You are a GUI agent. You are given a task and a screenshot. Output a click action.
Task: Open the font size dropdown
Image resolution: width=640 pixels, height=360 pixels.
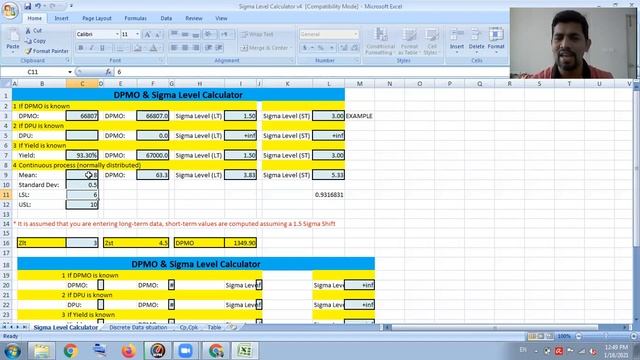click(x=138, y=34)
